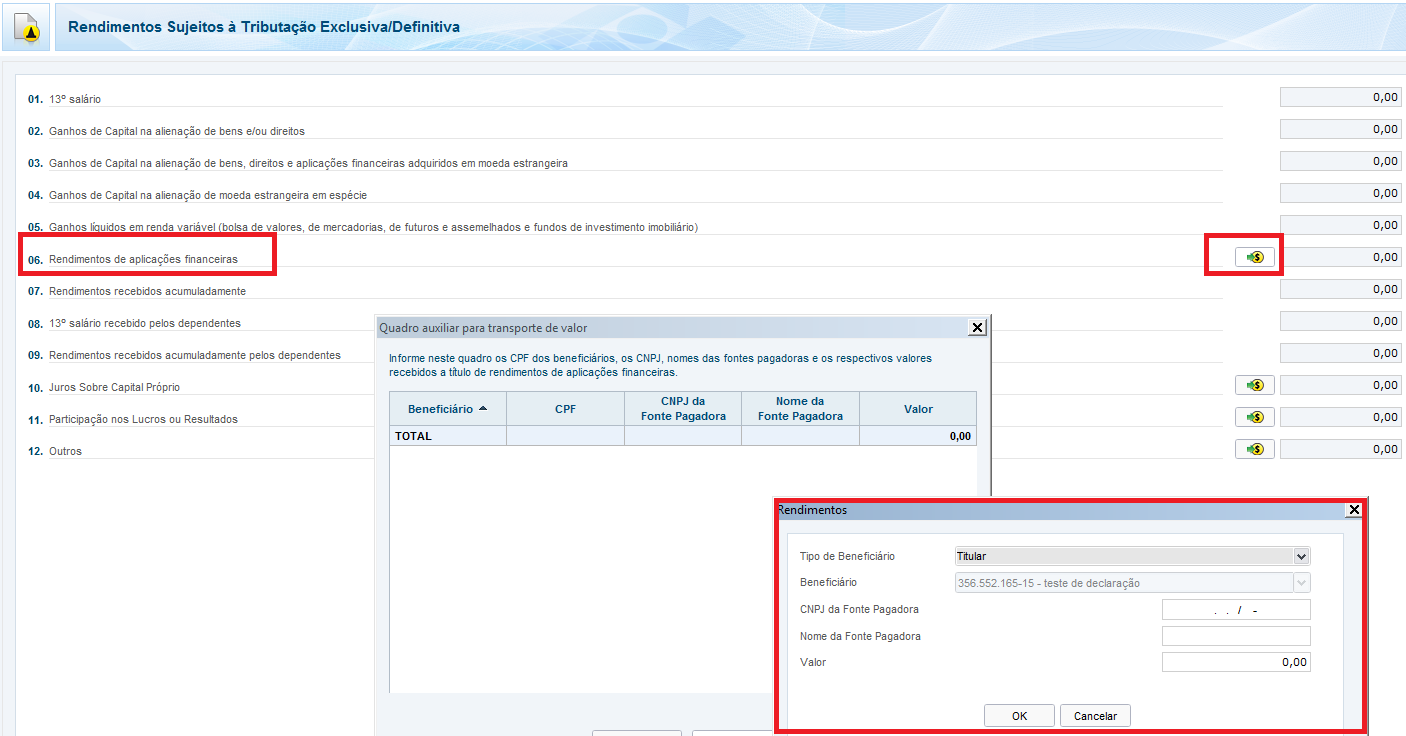Click the Nome da Fonte Pagadora column header
This screenshot has width=1406, height=736.
tap(800, 409)
